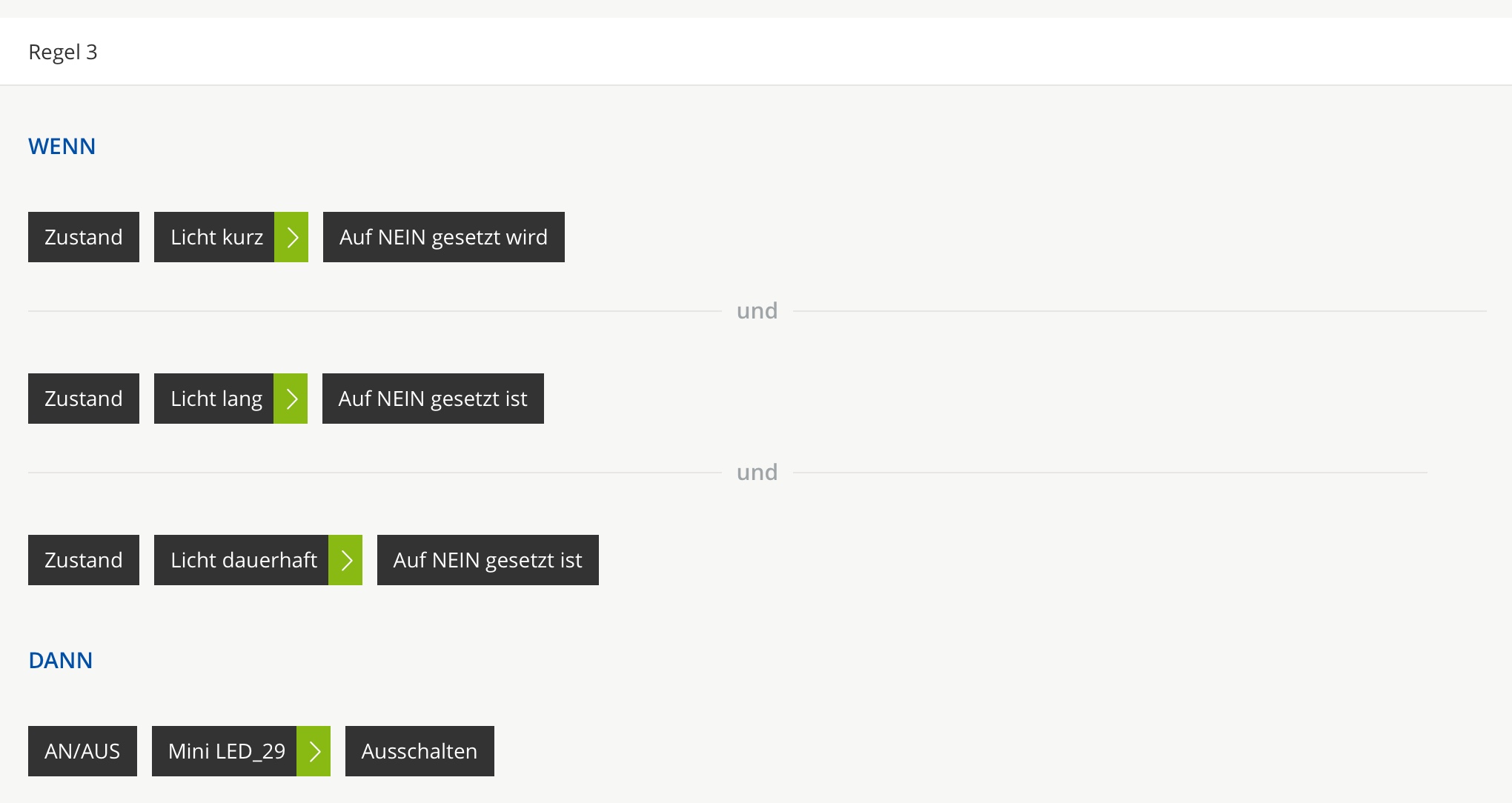This screenshot has height=803, width=1512.
Task: Open the AN/AUS action type block
Action: (x=82, y=751)
